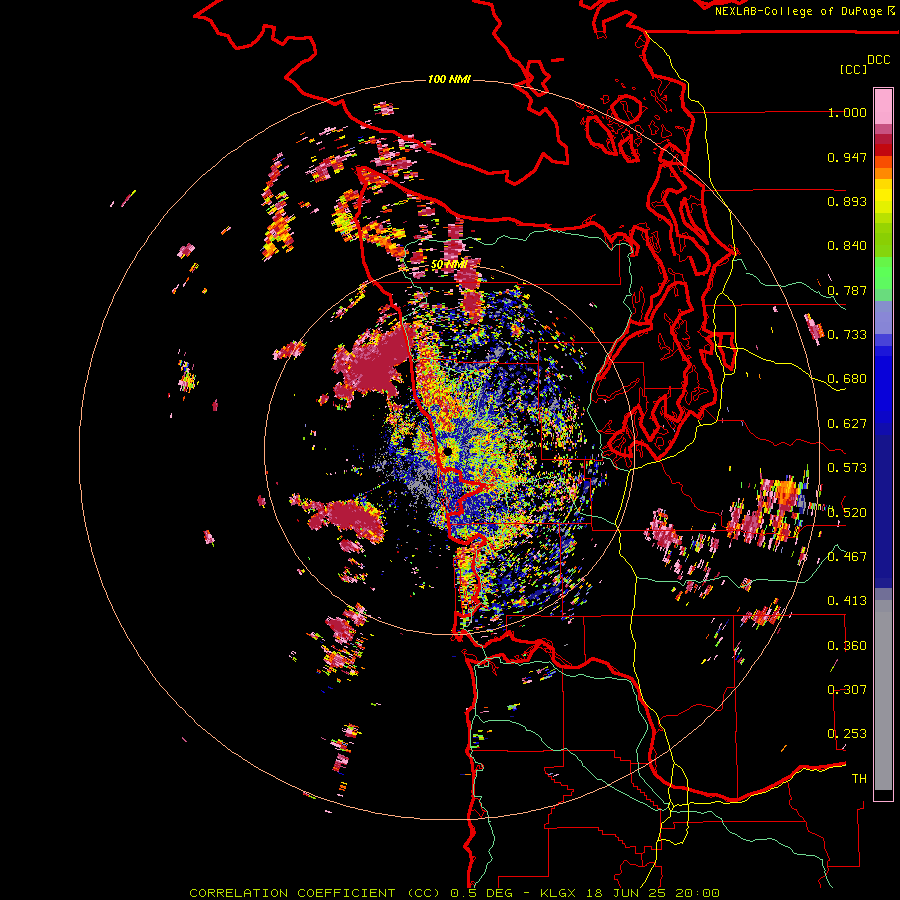Pick the dark navy legend swatch
The height and width of the screenshot is (900, 900).
point(883,505)
